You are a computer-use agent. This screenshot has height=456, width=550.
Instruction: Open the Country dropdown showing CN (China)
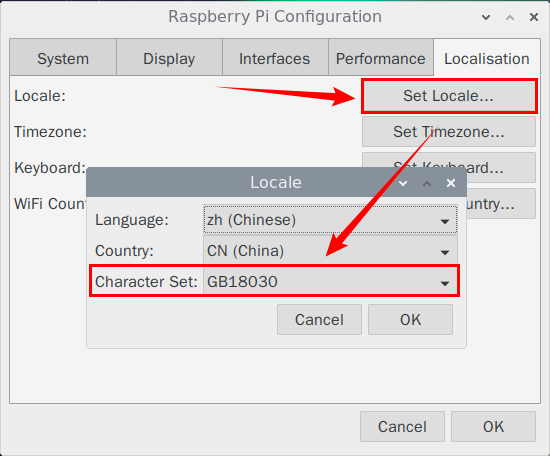[330, 250]
